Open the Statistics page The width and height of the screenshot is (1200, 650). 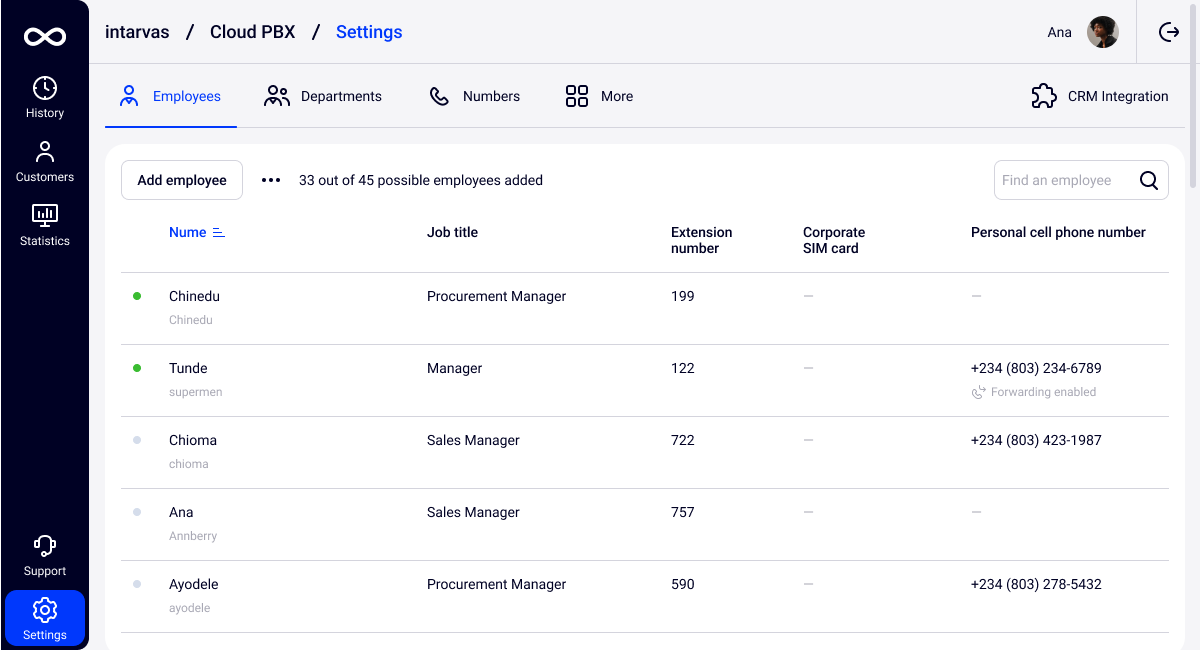[45, 225]
